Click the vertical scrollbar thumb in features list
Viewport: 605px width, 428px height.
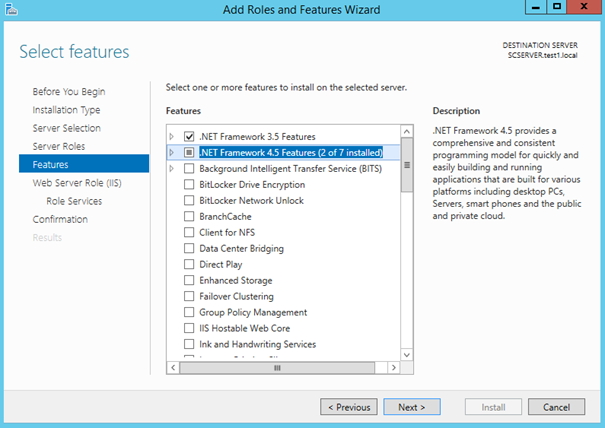(407, 165)
